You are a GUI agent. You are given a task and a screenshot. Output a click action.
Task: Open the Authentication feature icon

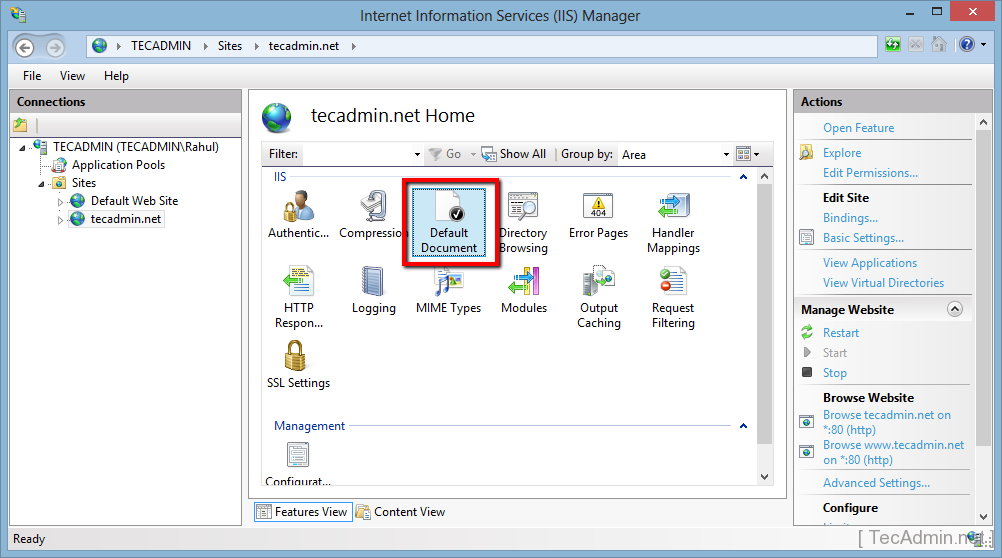(298, 215)
